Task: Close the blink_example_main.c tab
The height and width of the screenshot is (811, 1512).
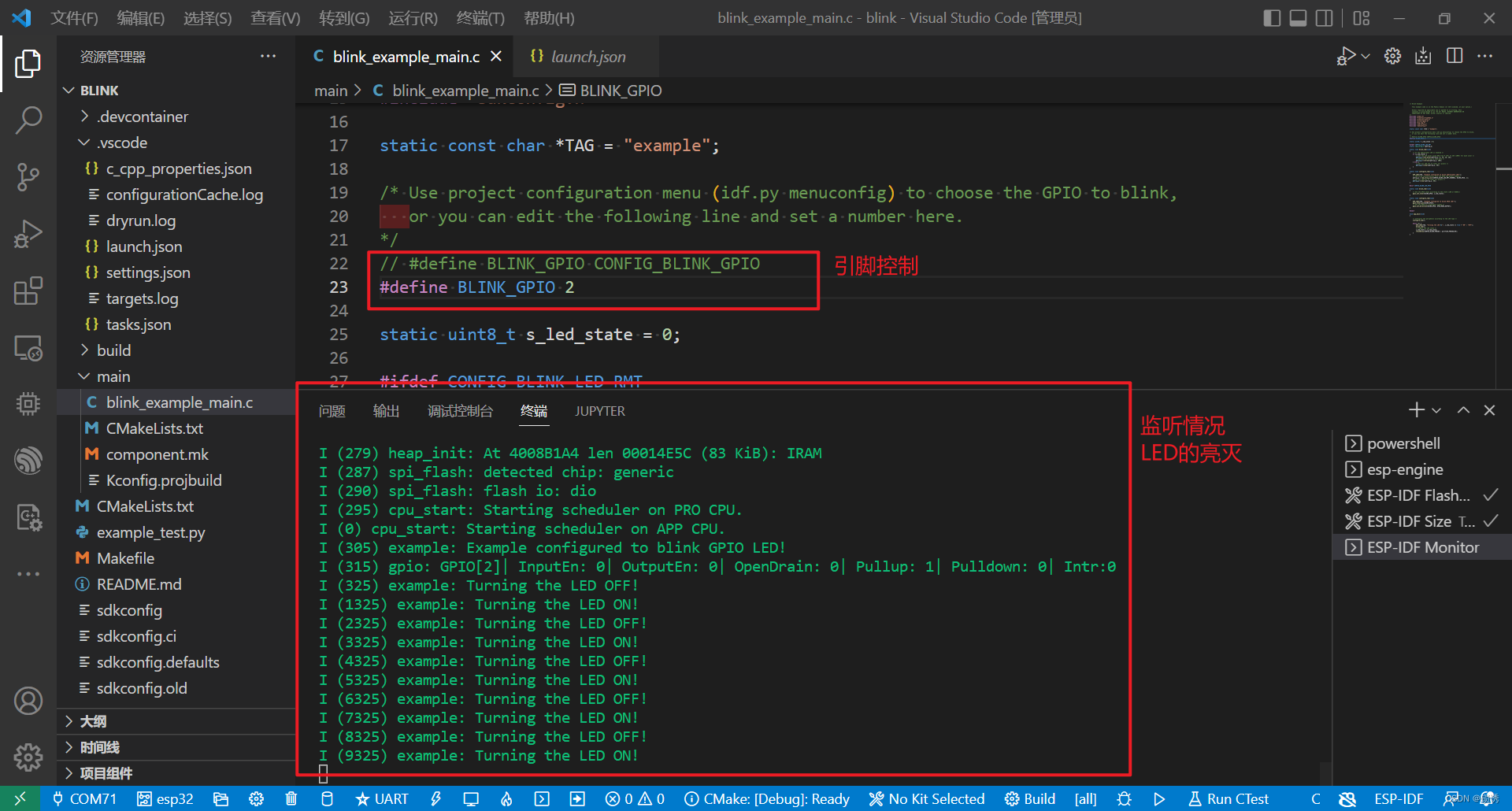Action: pos(496,56)
